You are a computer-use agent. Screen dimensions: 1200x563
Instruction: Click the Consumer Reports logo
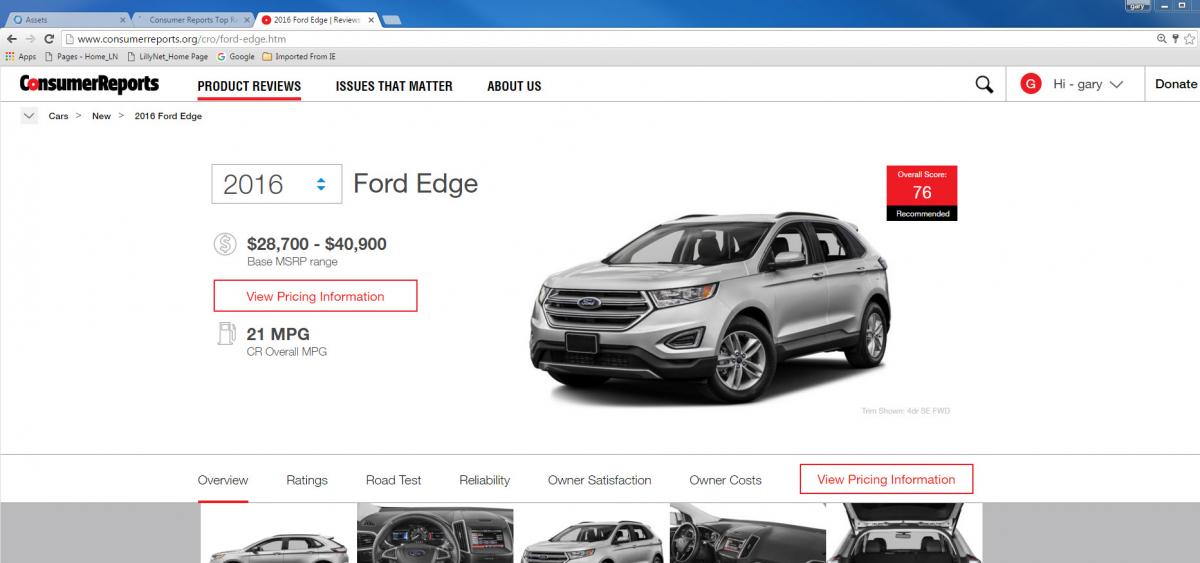pyautogui.click(x=89, y=85)
